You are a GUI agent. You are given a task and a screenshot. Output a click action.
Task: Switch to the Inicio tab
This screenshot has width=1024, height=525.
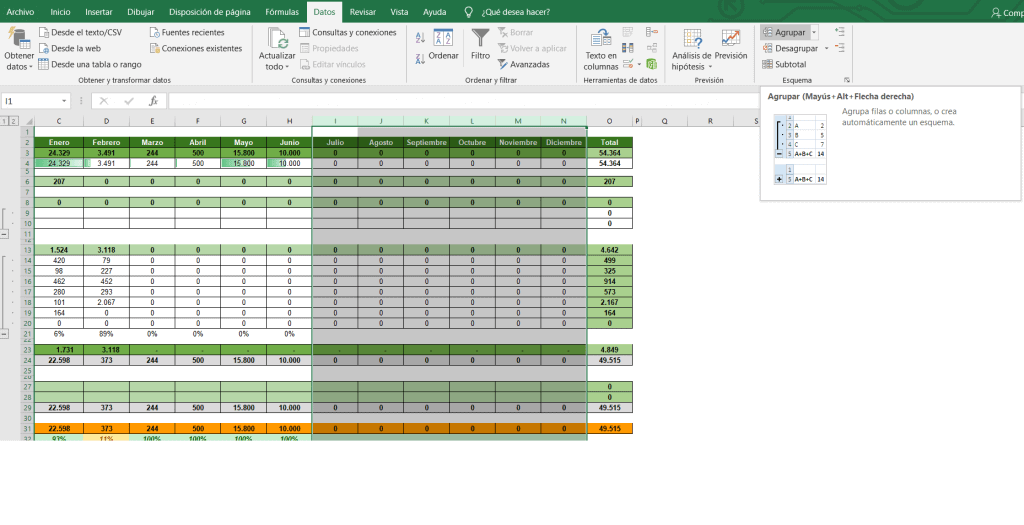tap(60, 12)
